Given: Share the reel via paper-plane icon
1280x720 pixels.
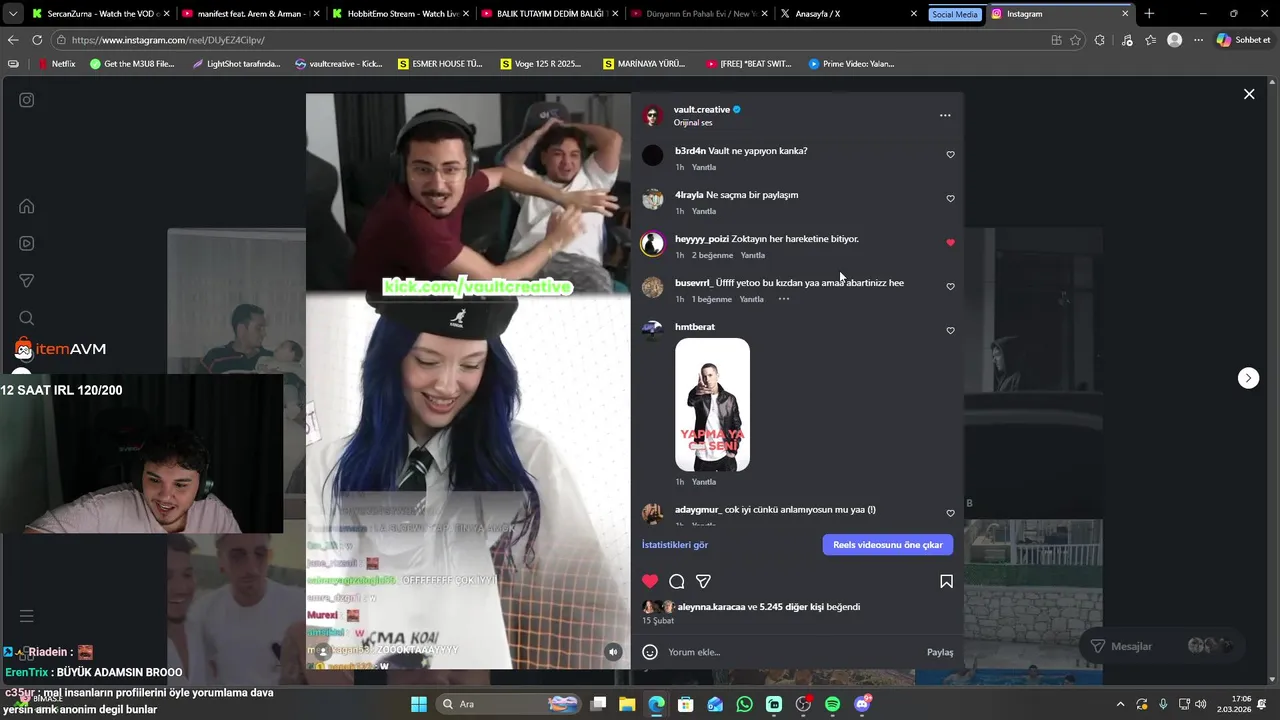Looking at the screenshot, I should click(703, 581).
